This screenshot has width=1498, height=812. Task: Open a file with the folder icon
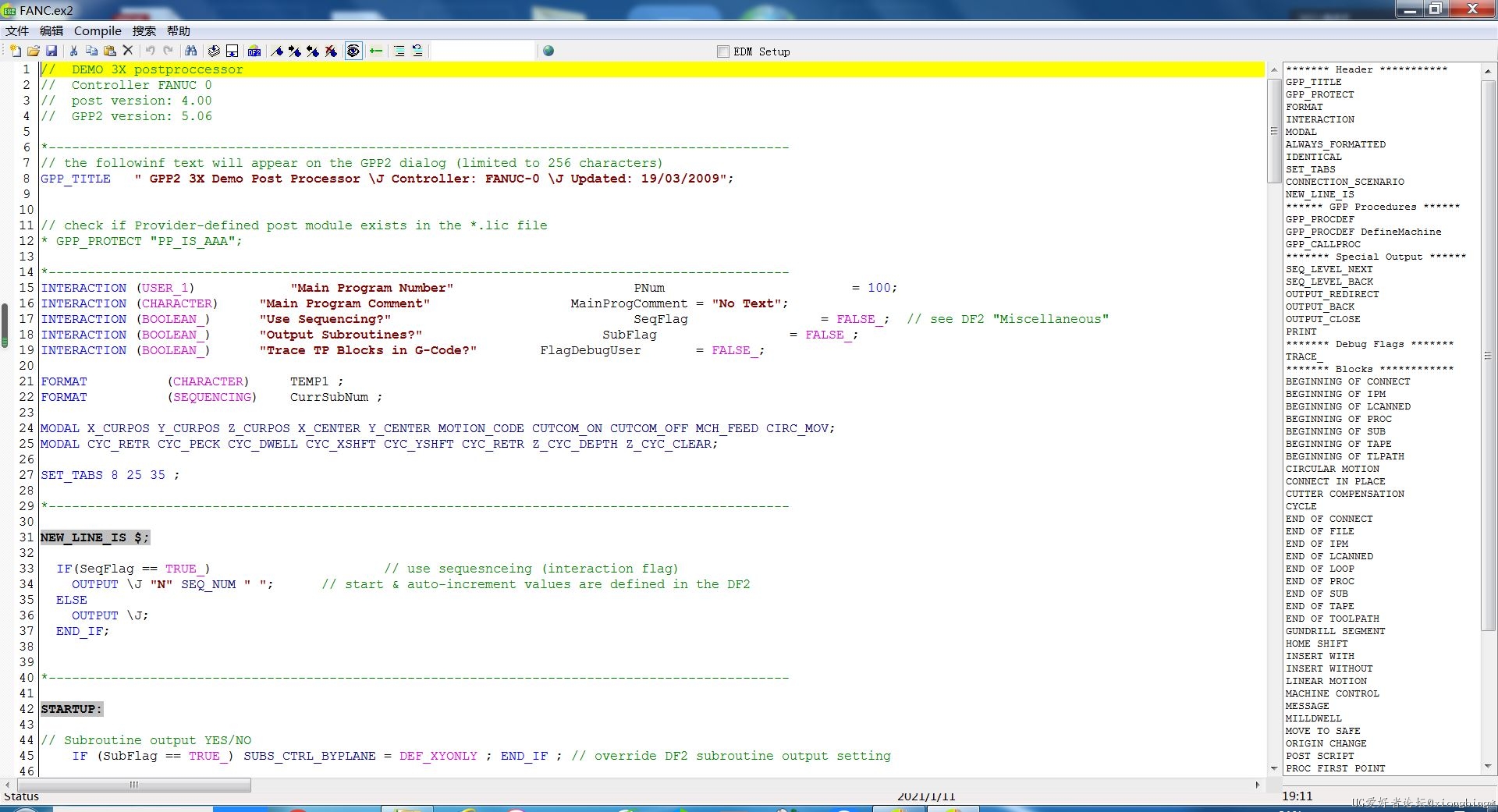point(33,51)
